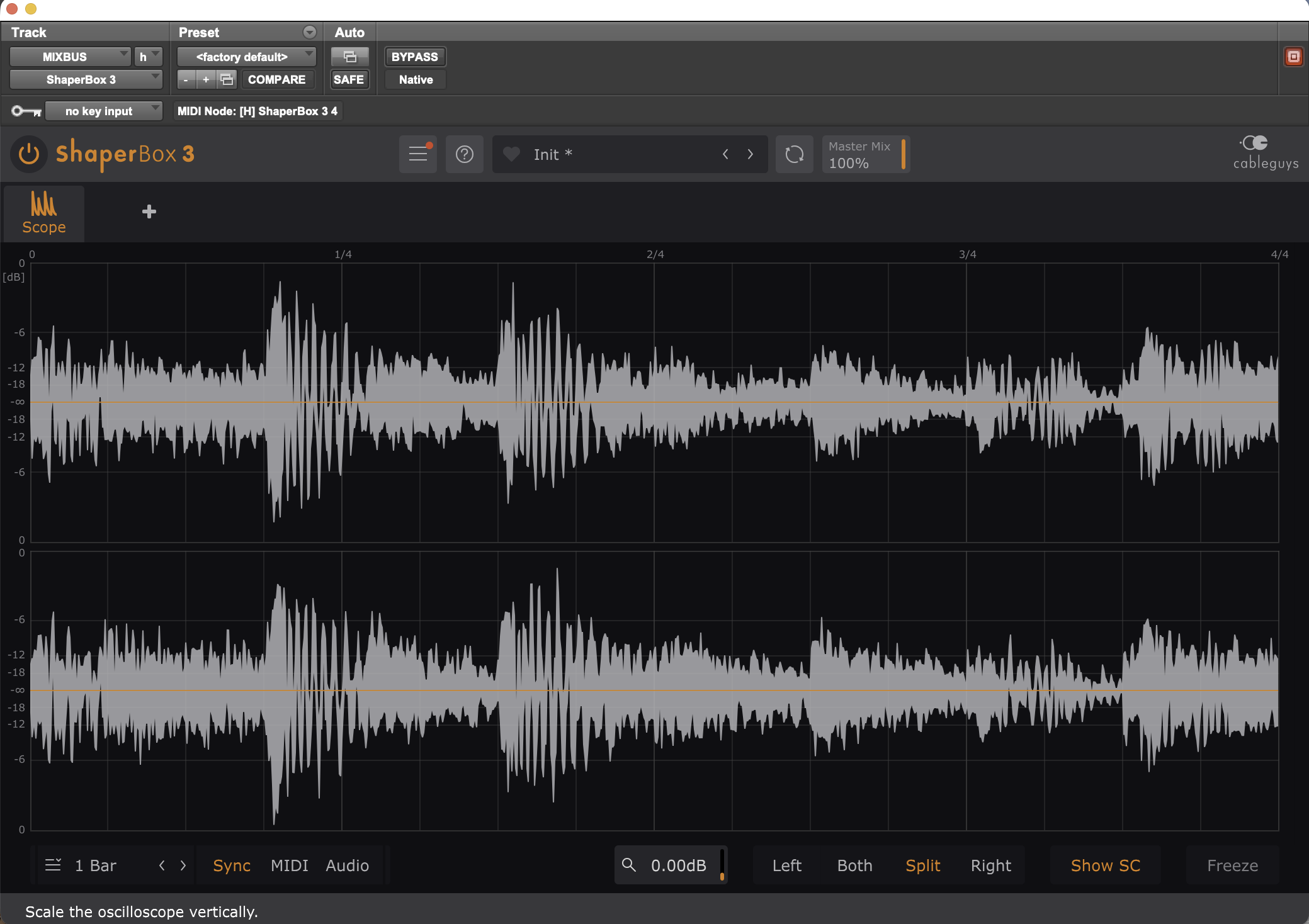Open the scope length list menu icon
Image resolution: width=1309 pixels, height=924 pixels.
pyautogui.click(x=53, y=865)
